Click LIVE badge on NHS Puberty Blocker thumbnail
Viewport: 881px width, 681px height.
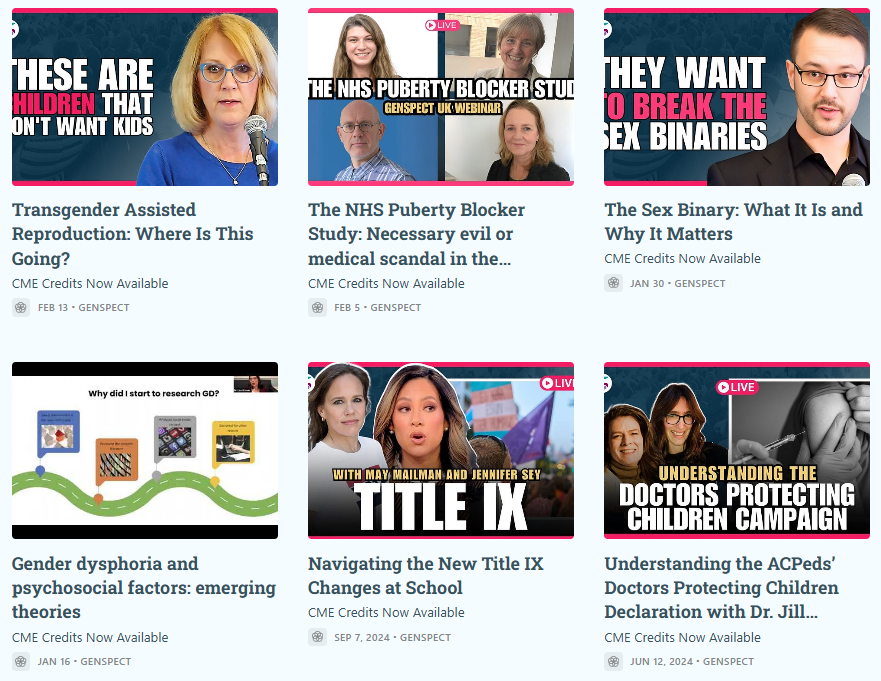(442, 25)
